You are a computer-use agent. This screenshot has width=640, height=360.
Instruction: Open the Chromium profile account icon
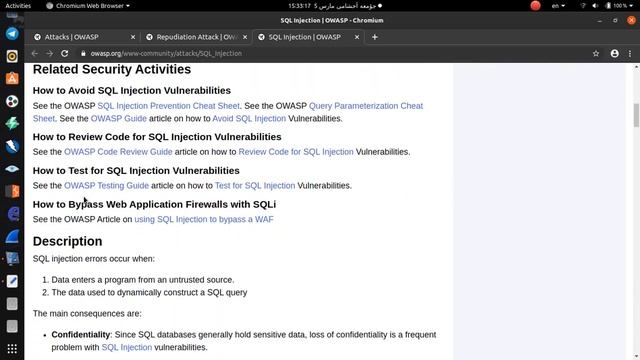point(614,53)
